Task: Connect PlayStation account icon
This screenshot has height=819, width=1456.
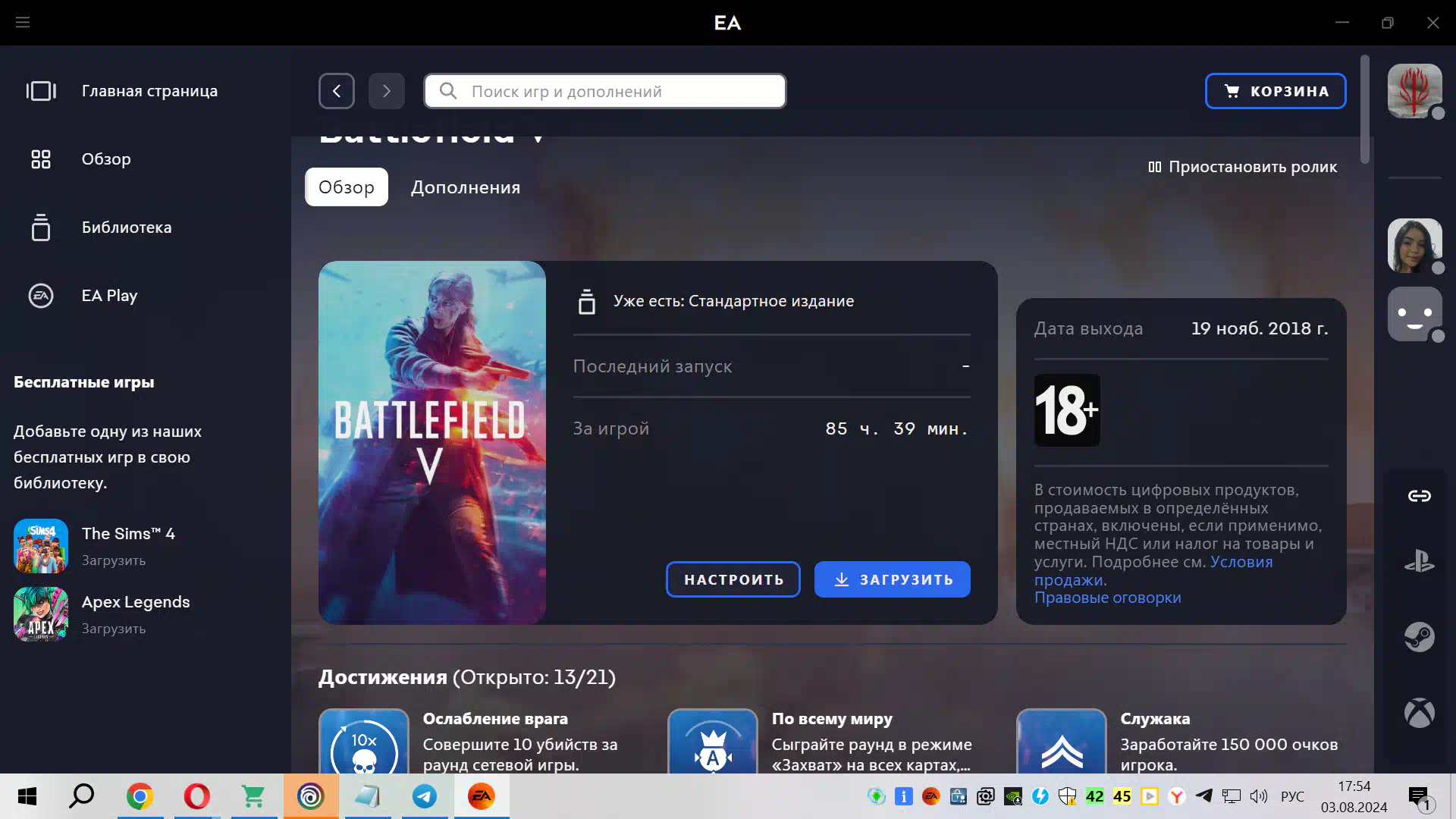Action: [x=1419, y=562]
